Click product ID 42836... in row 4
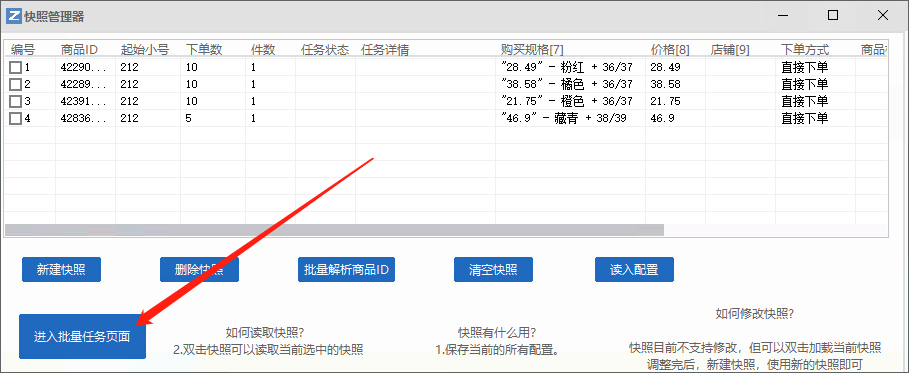Viewport: 909px width, 373px height. tap(83, 118)
